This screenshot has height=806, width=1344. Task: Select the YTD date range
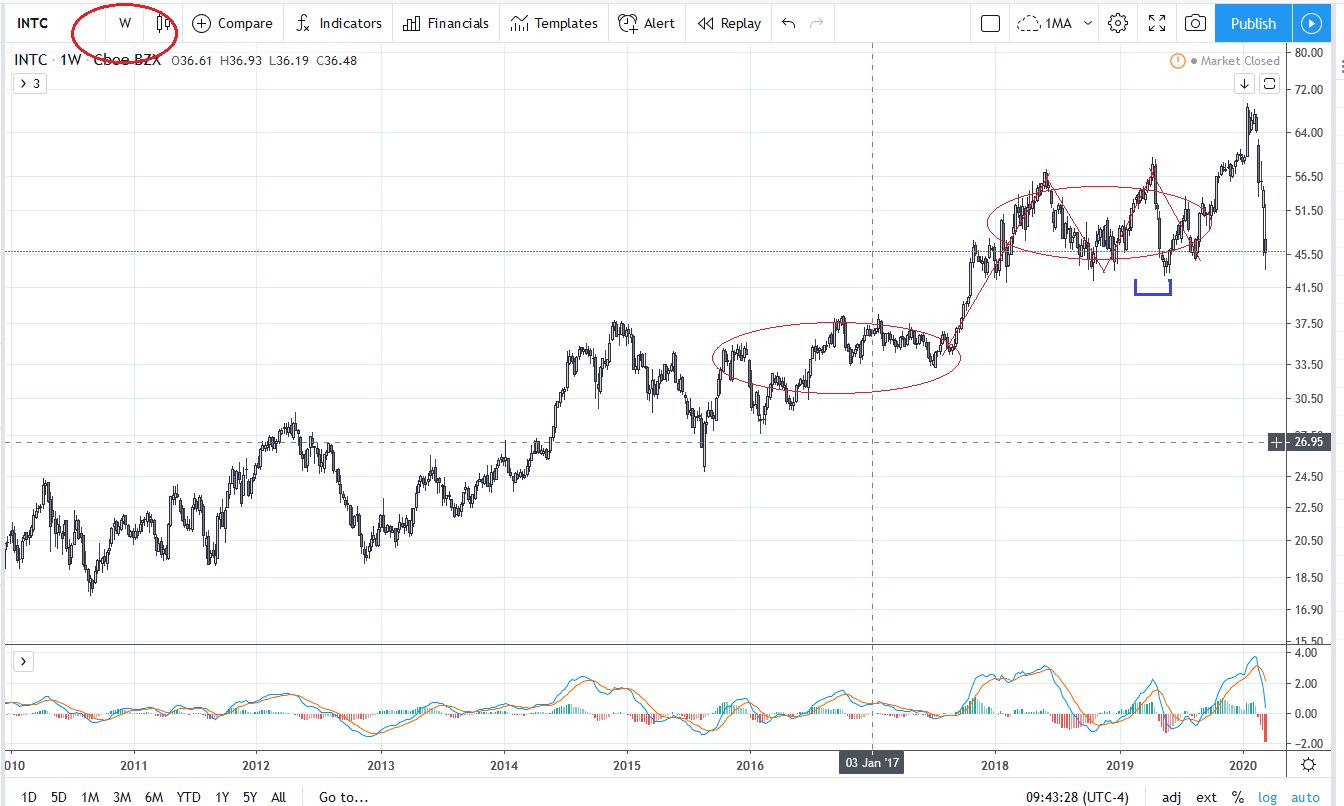188,797
